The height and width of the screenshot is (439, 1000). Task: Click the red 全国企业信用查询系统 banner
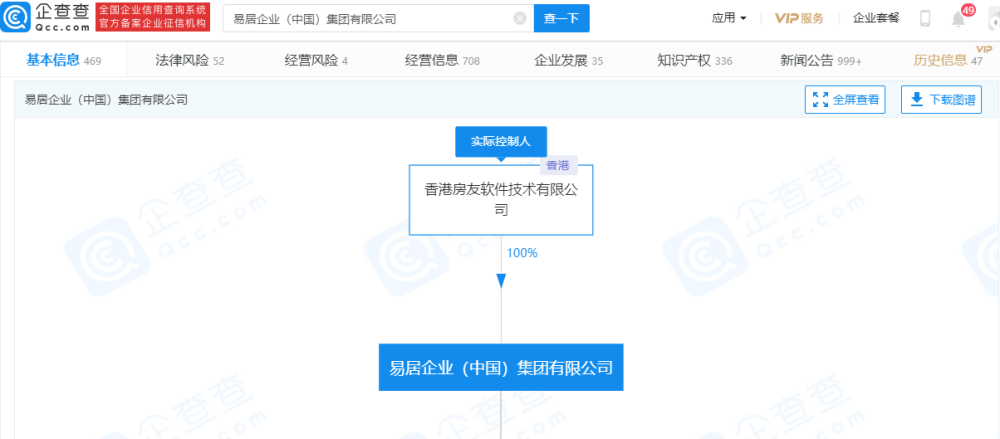click(x=152, y=17)
